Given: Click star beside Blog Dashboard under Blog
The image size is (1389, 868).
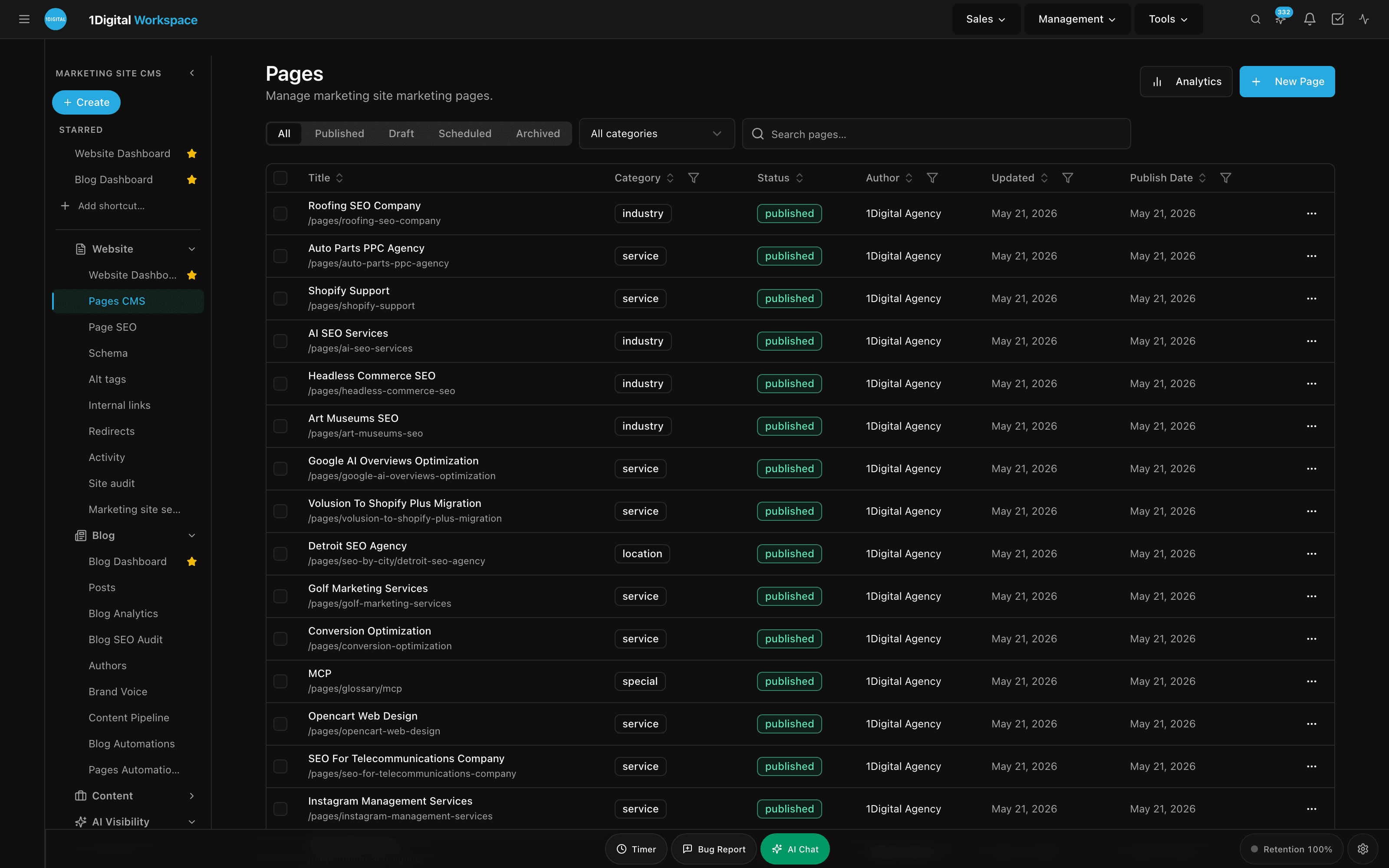Looking at the screenshot, I should point(192,562).
